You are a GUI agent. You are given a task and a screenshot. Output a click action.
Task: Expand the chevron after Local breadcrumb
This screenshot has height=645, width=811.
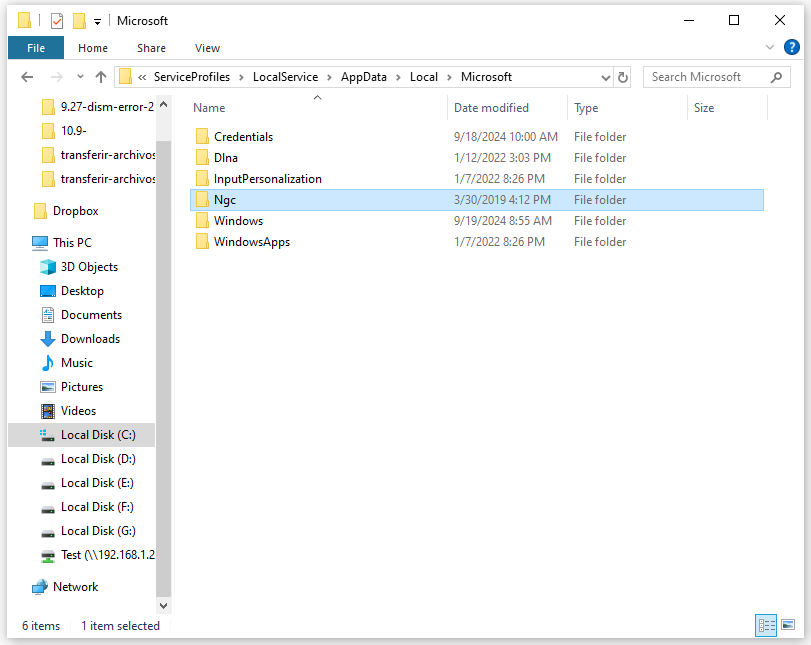[x=449, y=78]
